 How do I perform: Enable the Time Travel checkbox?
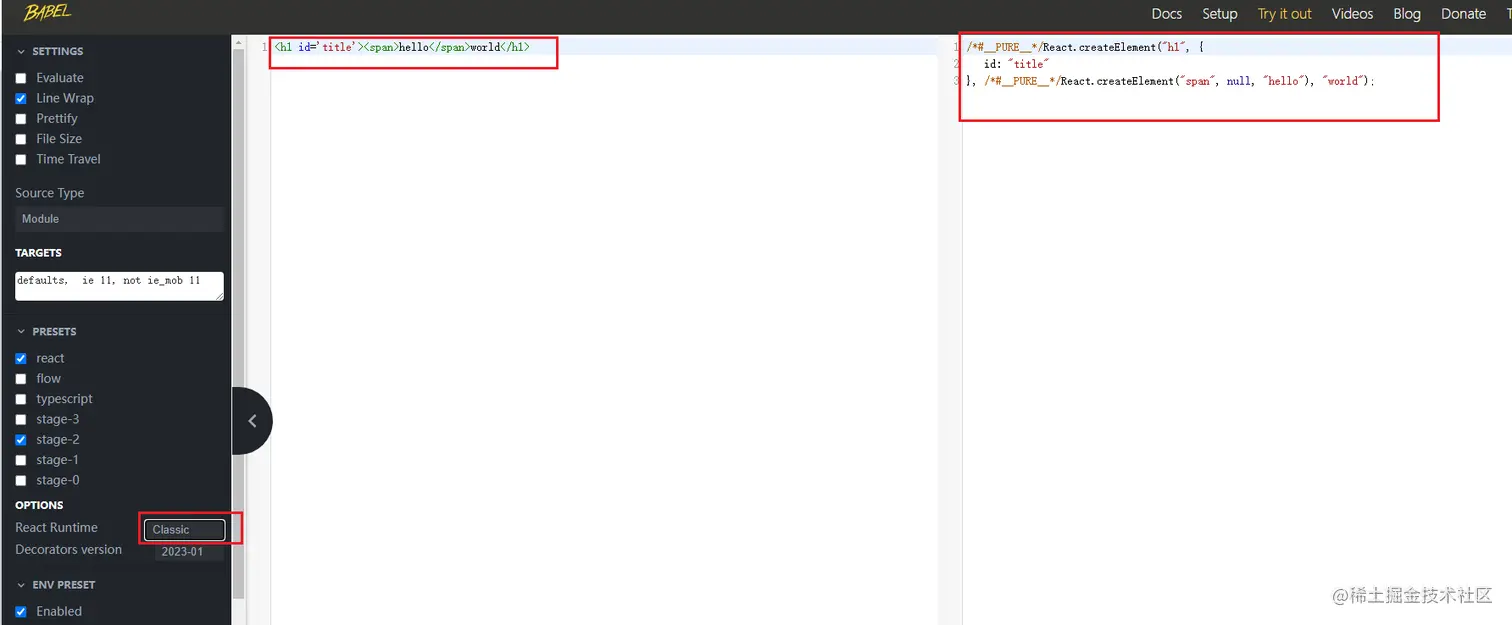(21, 159)
